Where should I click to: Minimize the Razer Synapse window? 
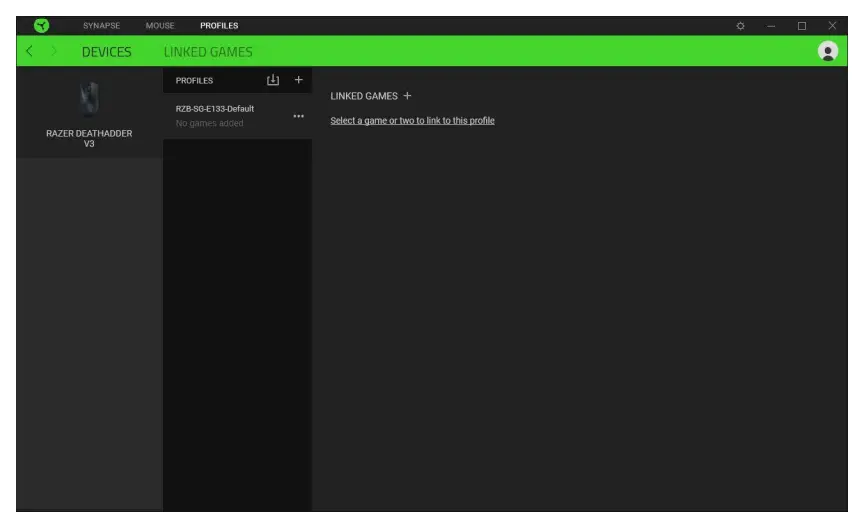pos(771,26)
